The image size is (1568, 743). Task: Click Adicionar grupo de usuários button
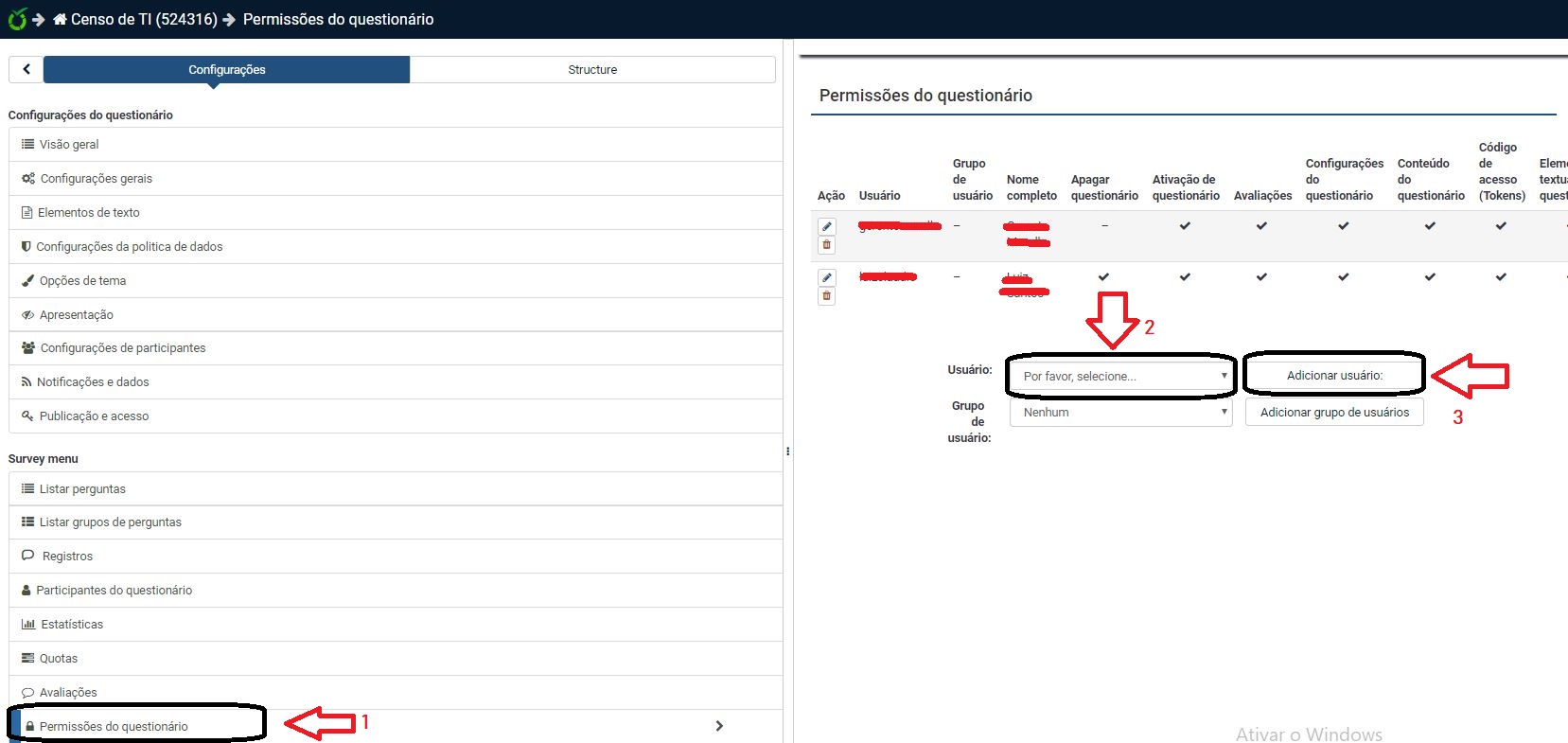click(1334, 412)
